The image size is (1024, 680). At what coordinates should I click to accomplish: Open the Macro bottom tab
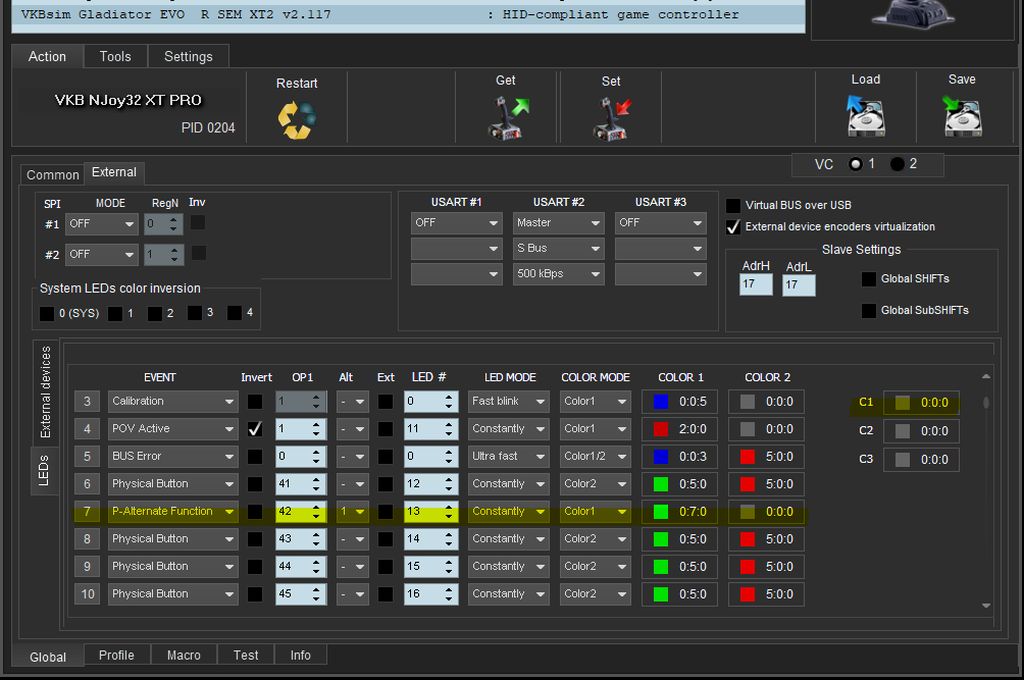(184, 655)
